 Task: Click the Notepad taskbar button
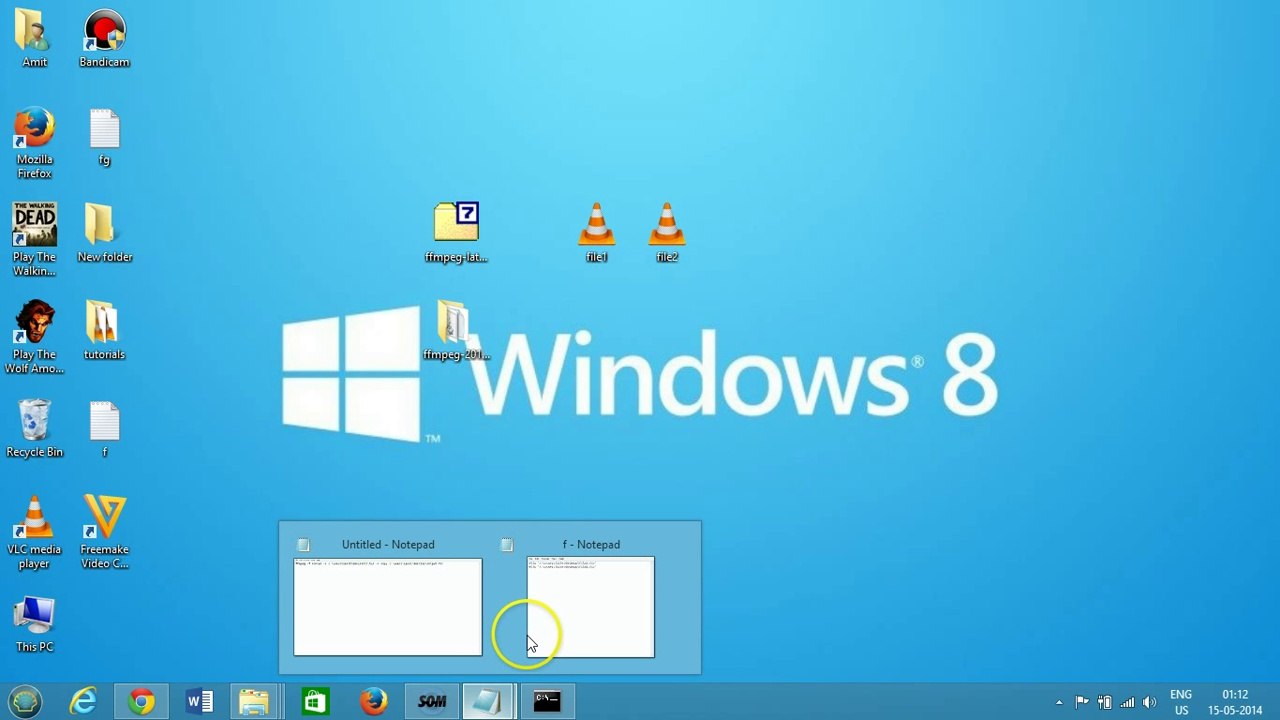488,702
